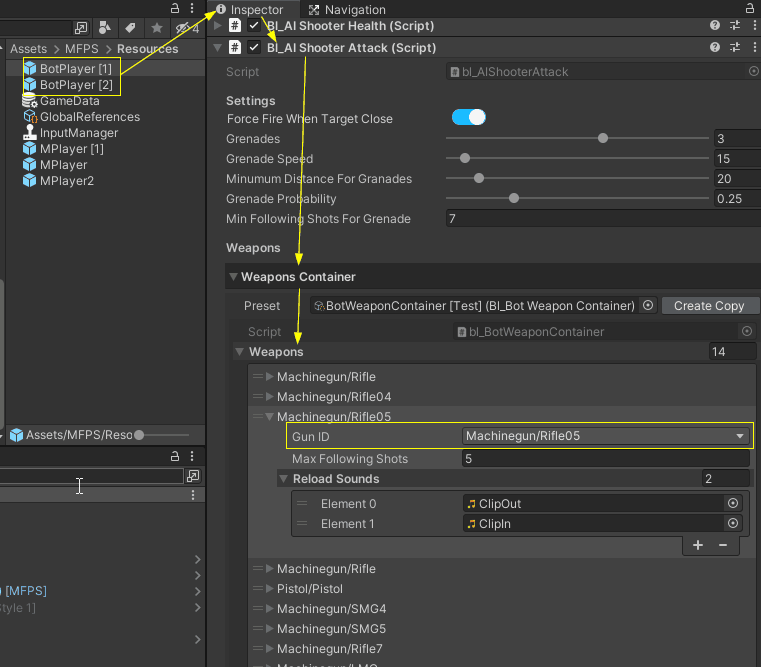Open object picker for weapon container Preset
Viewport: 761px width, 667px height.
click(647, 305)
